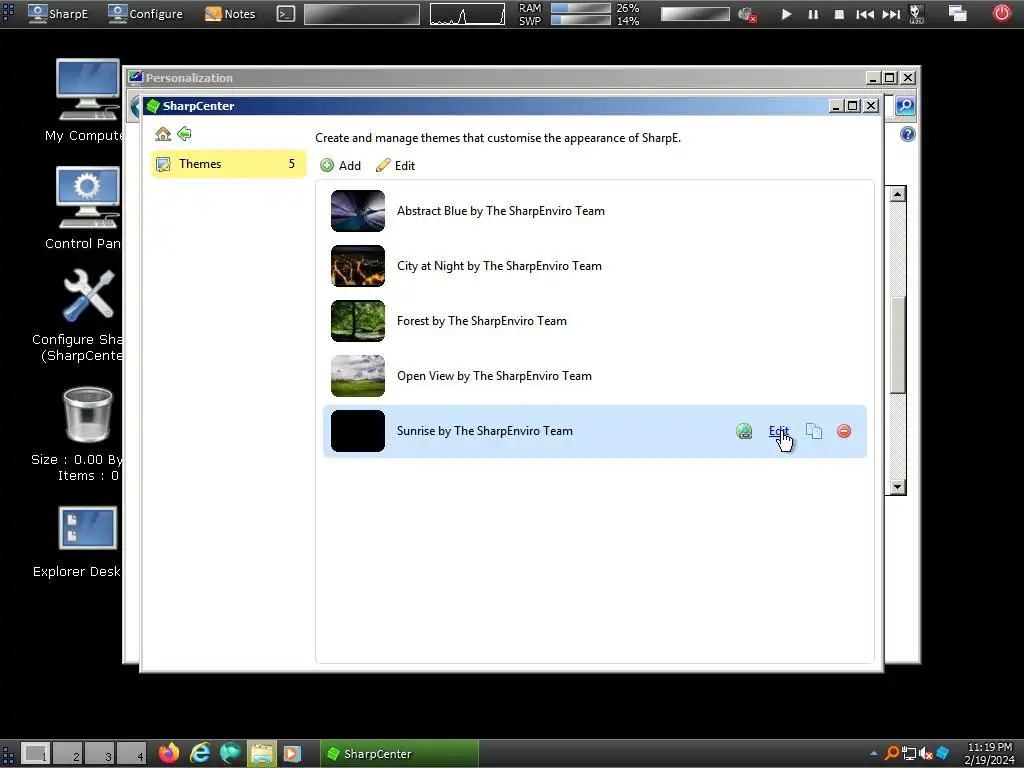
Task: Click the globe icon on Sunrise theme
Action: [x=744, y=431]
